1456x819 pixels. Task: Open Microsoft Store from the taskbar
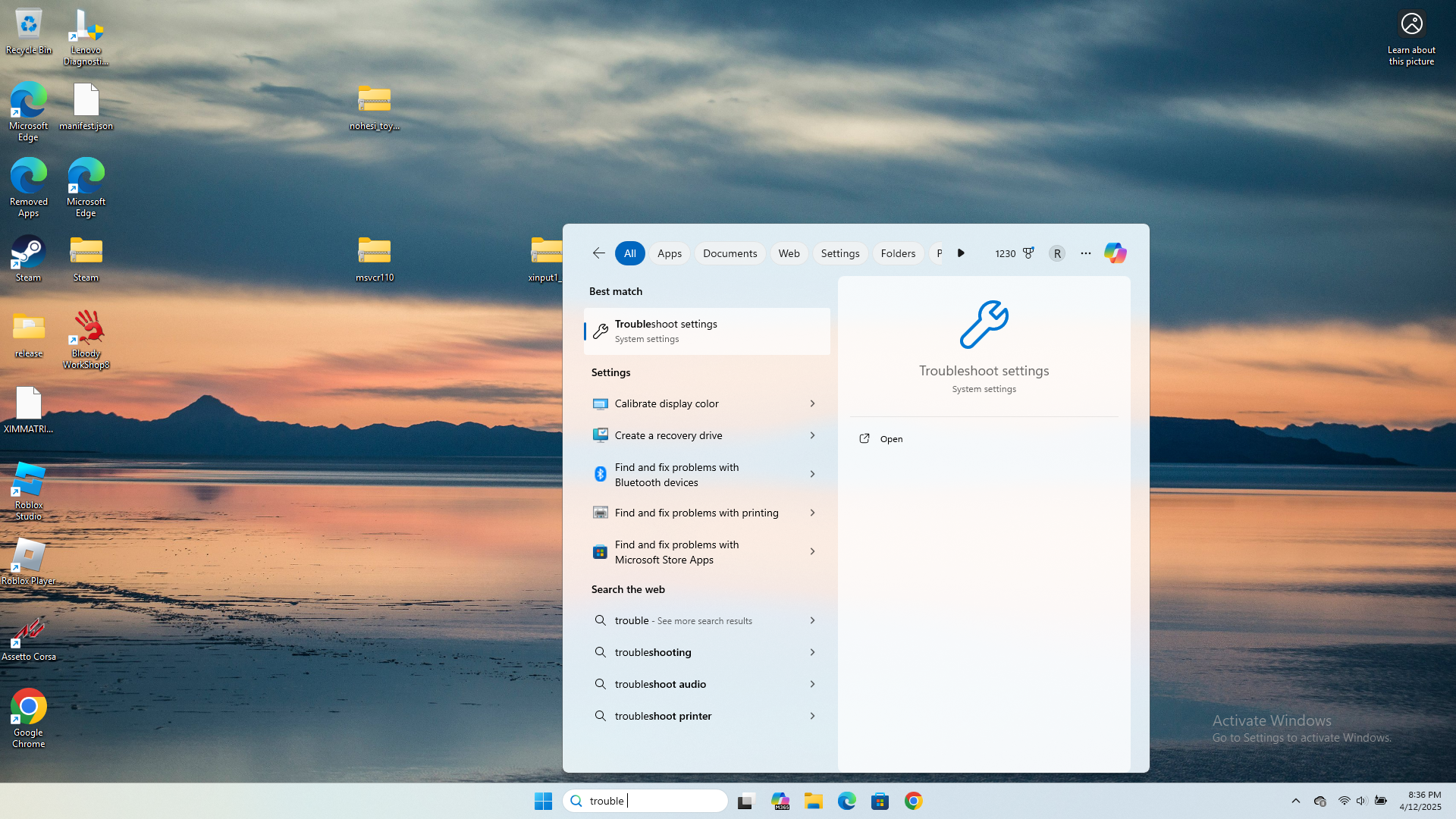pyautogui.click(x=880, y=801)
